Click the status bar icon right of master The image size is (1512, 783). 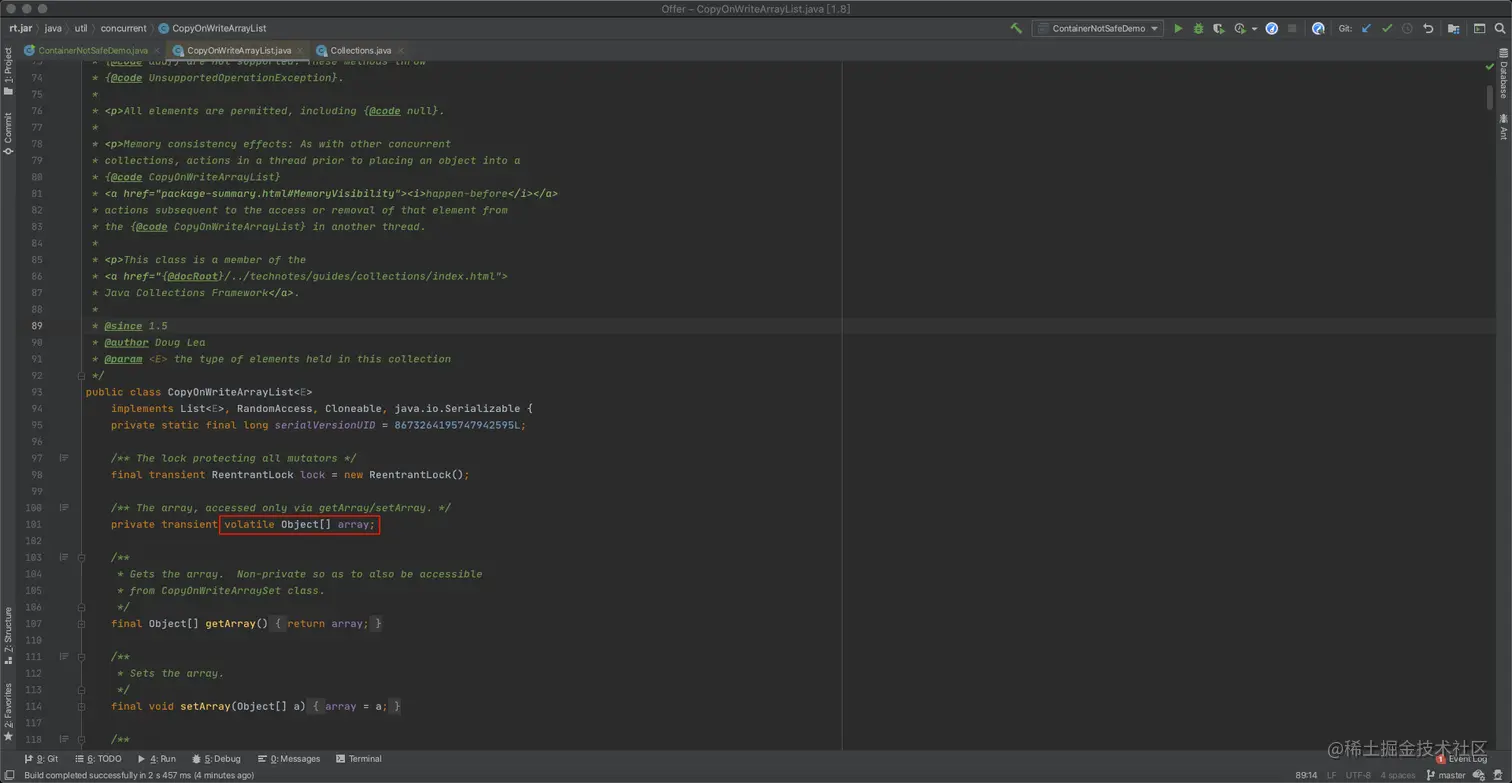(1479, 775)
